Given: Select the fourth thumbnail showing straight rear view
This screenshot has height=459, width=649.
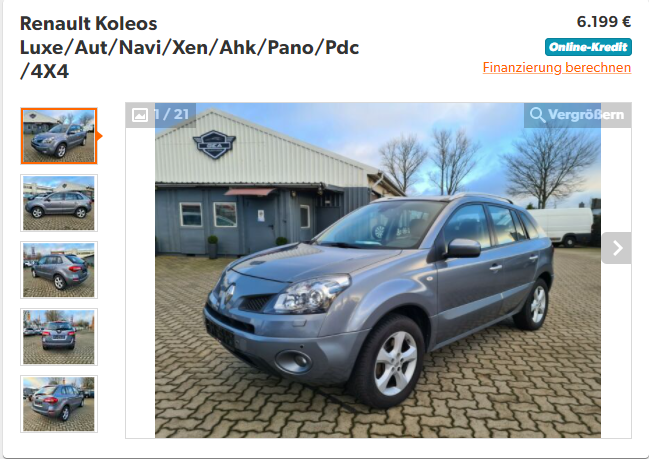Looking at the screenshot, I should 59,337.
